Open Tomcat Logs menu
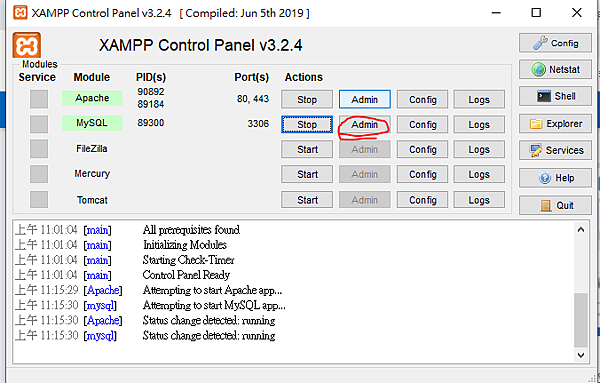Image resolution: width=600 pixels, height=383 pixels. click(x=479, y=200)
